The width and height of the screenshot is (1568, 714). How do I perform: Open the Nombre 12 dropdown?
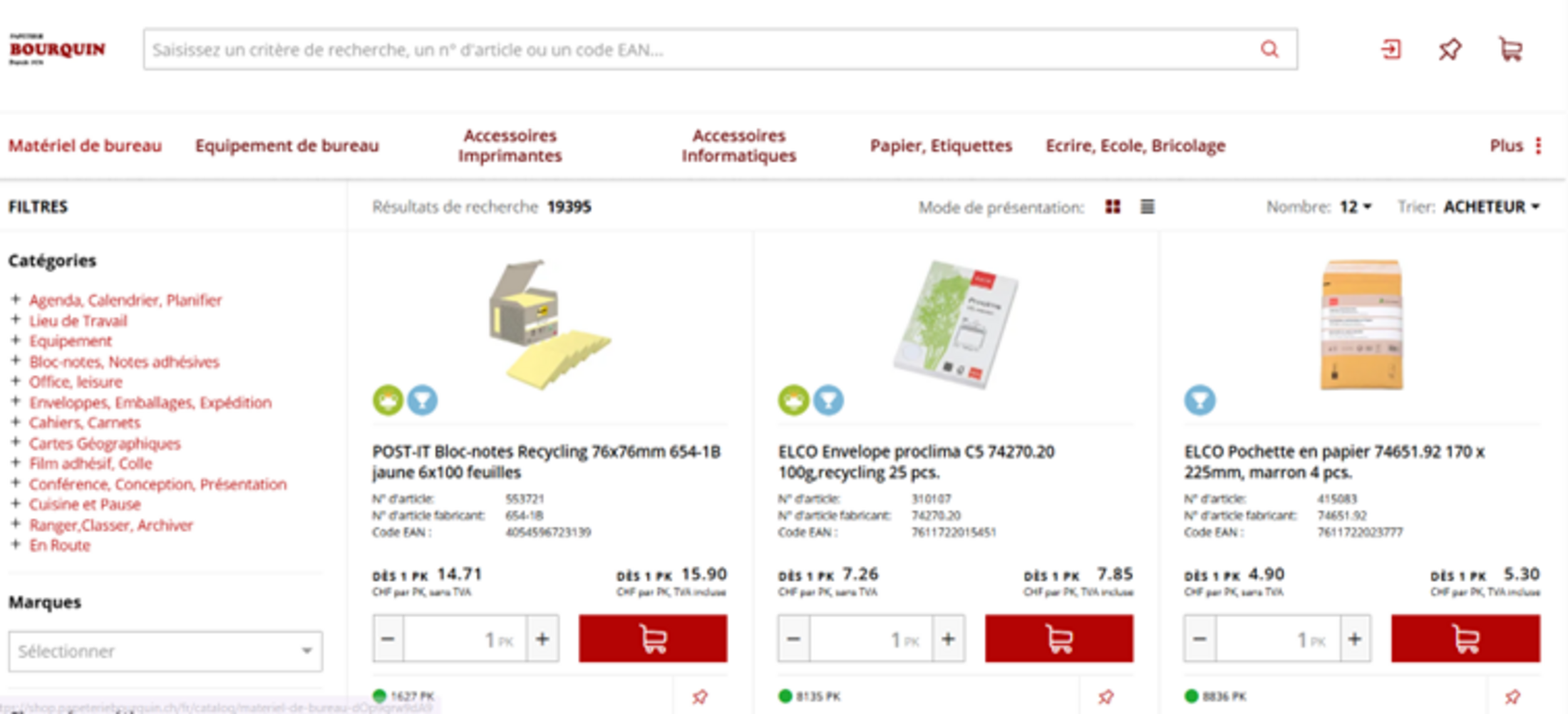click(1356, 207)
